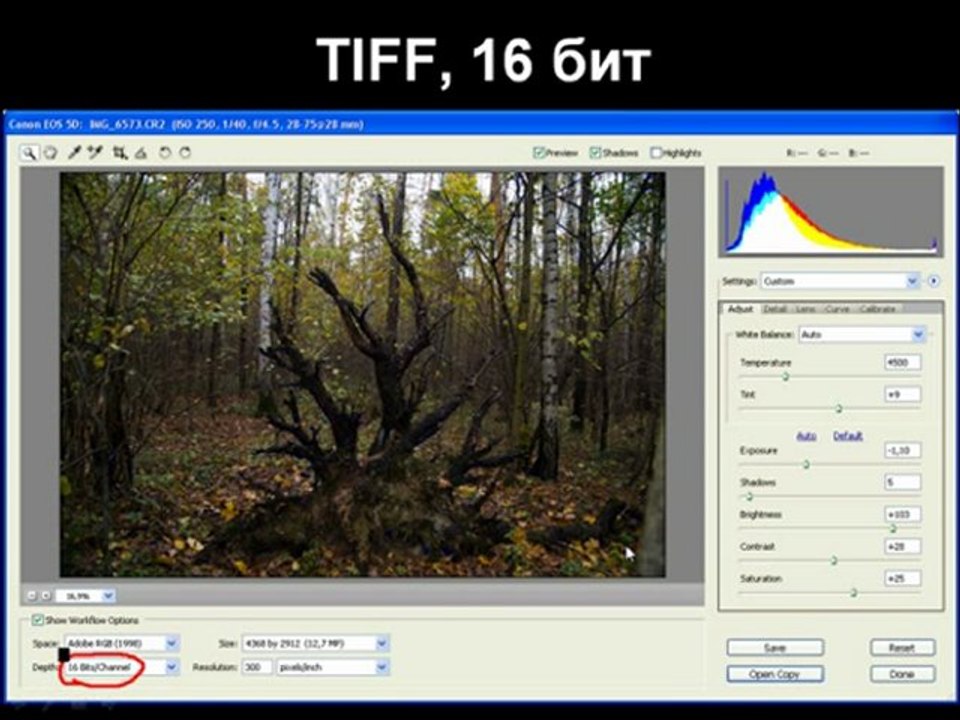960x720 pixels.
Task: Click the Contrast slider handle
Action: click(833, 560)
